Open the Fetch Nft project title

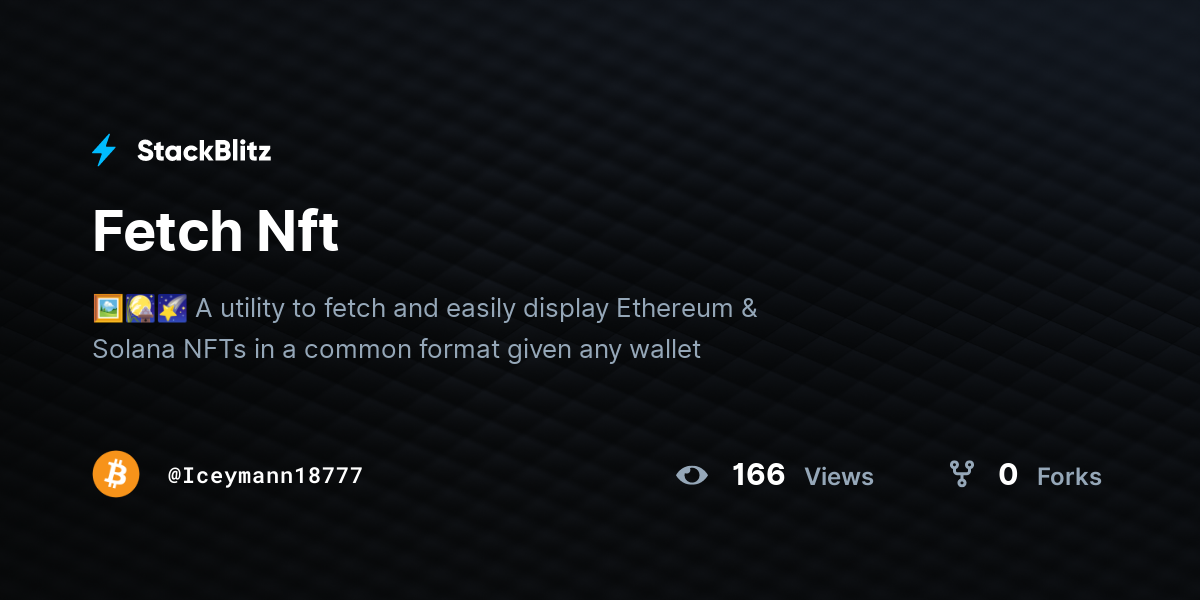pyautogui.click(x=216, y=231)
